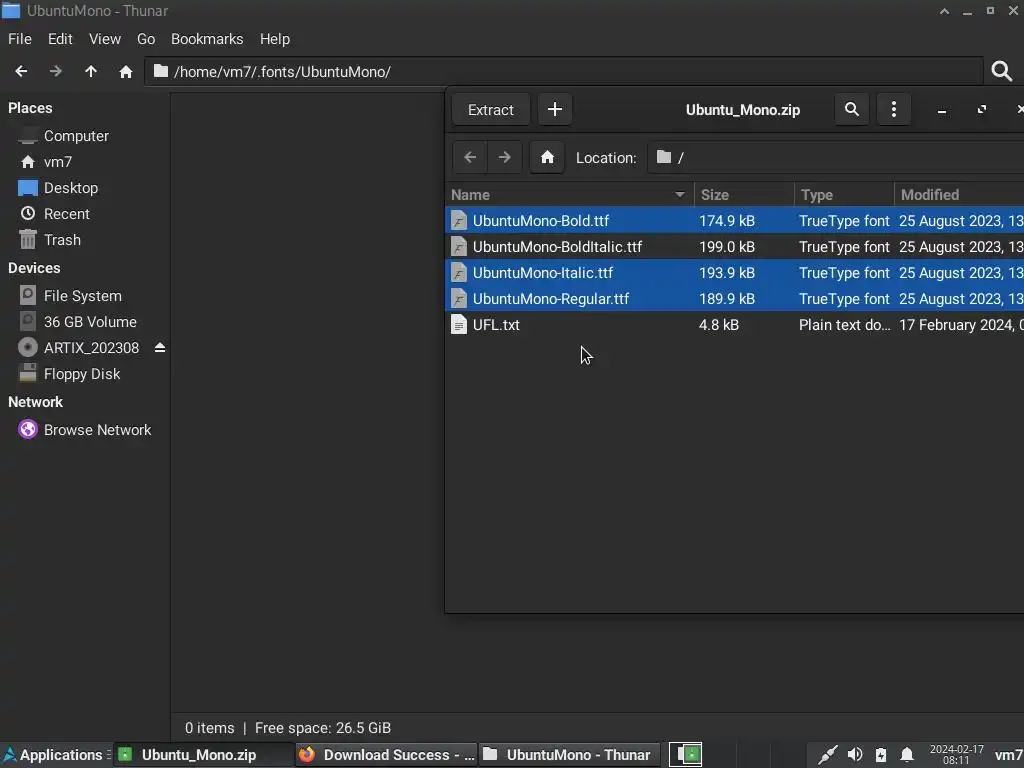This screenshot has height=768, width=1024.
Task: Open the Applications menu in taskbar
Action: [55, 755]
